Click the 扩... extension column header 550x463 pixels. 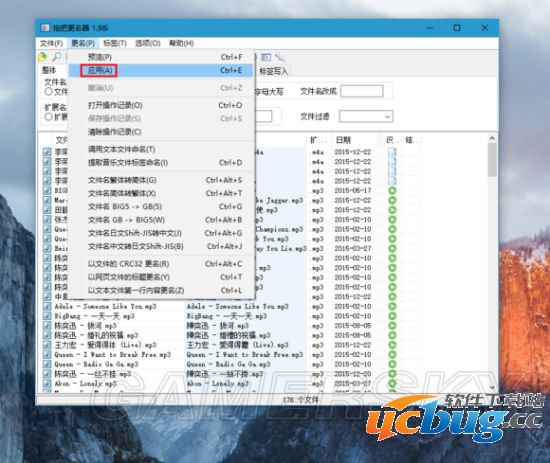(318, 140)
